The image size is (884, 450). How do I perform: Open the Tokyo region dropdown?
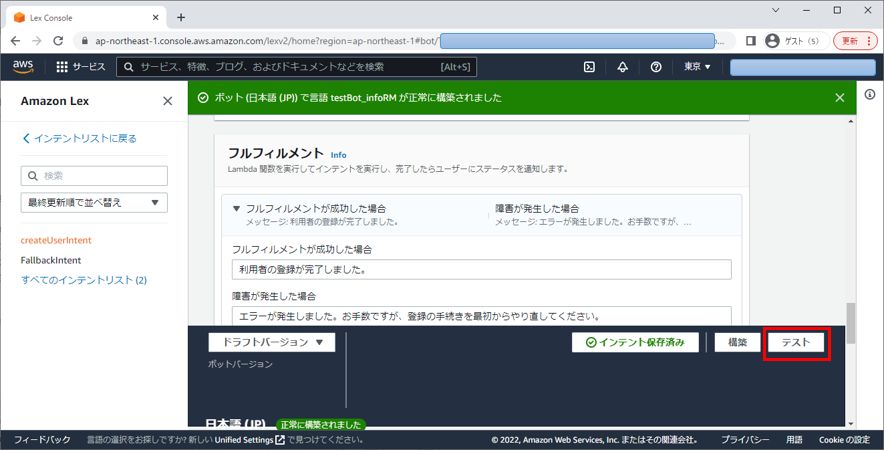click(697, 67)
